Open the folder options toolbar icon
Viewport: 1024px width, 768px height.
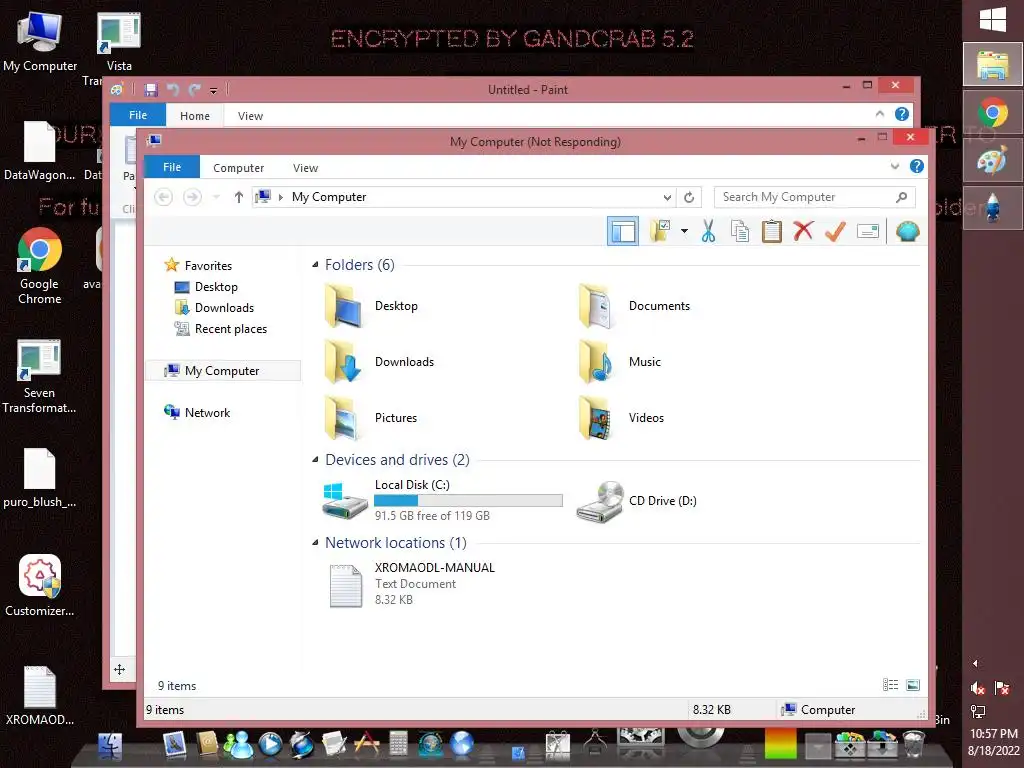tap(661, 231)
